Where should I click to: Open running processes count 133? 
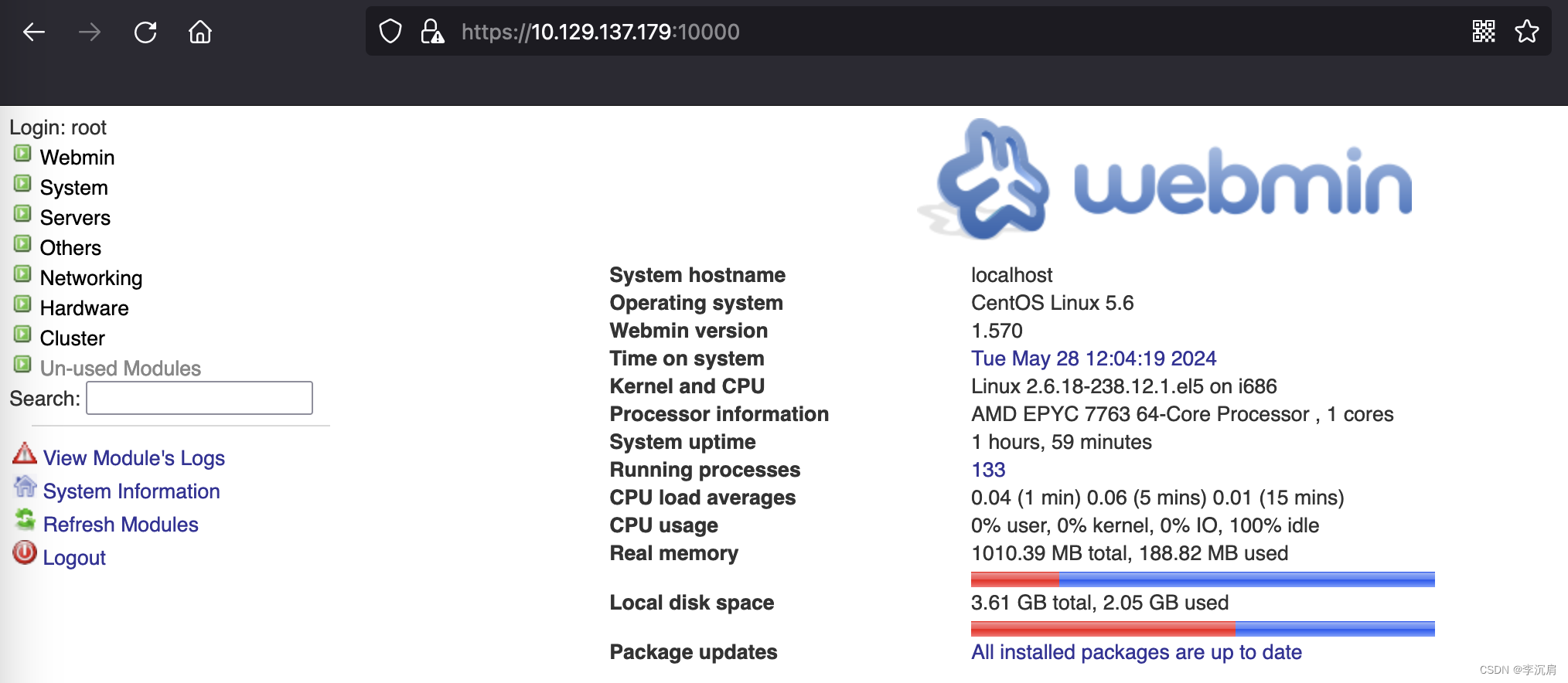(x=988, y=470)
